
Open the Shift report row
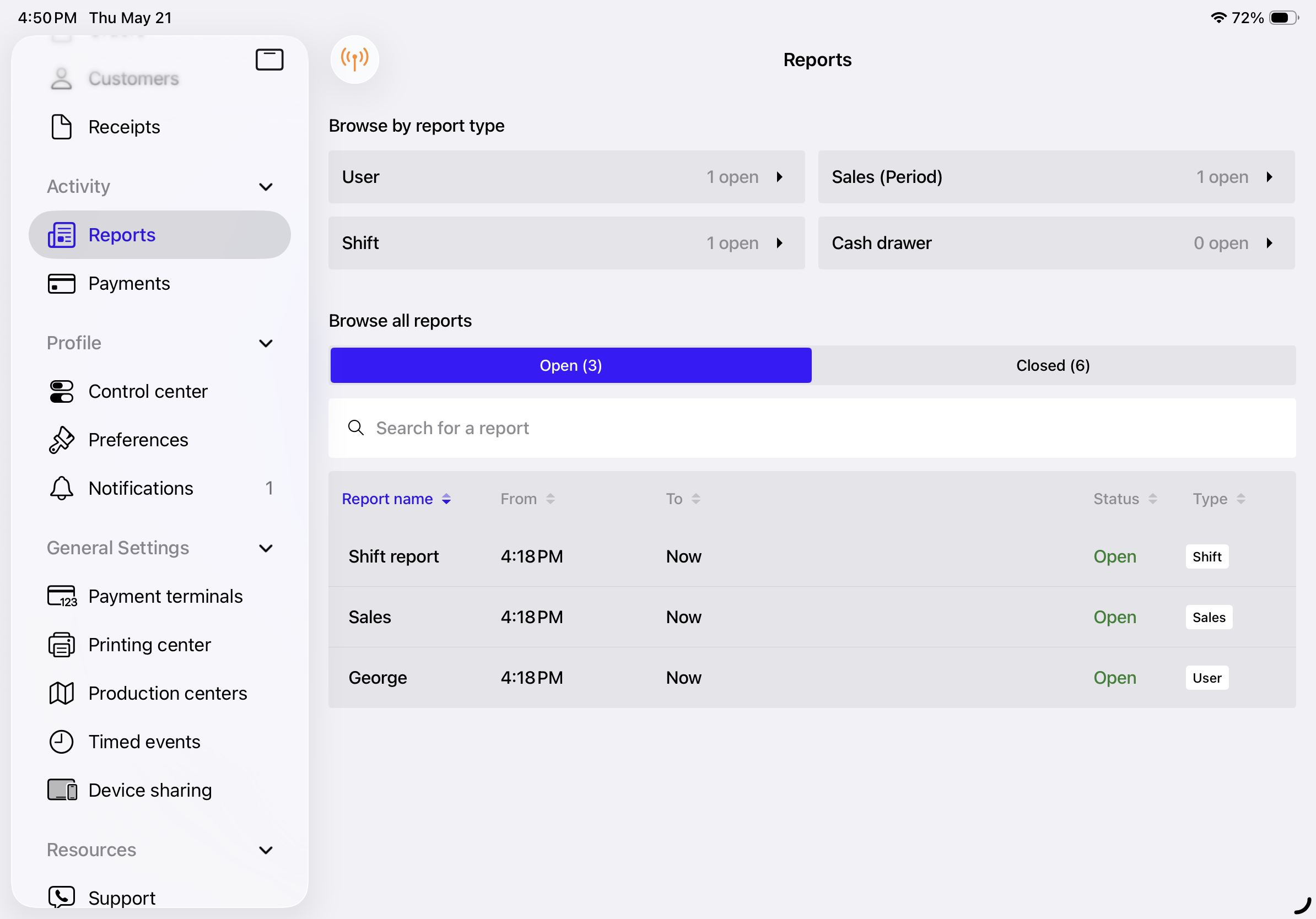click(812, 556)
